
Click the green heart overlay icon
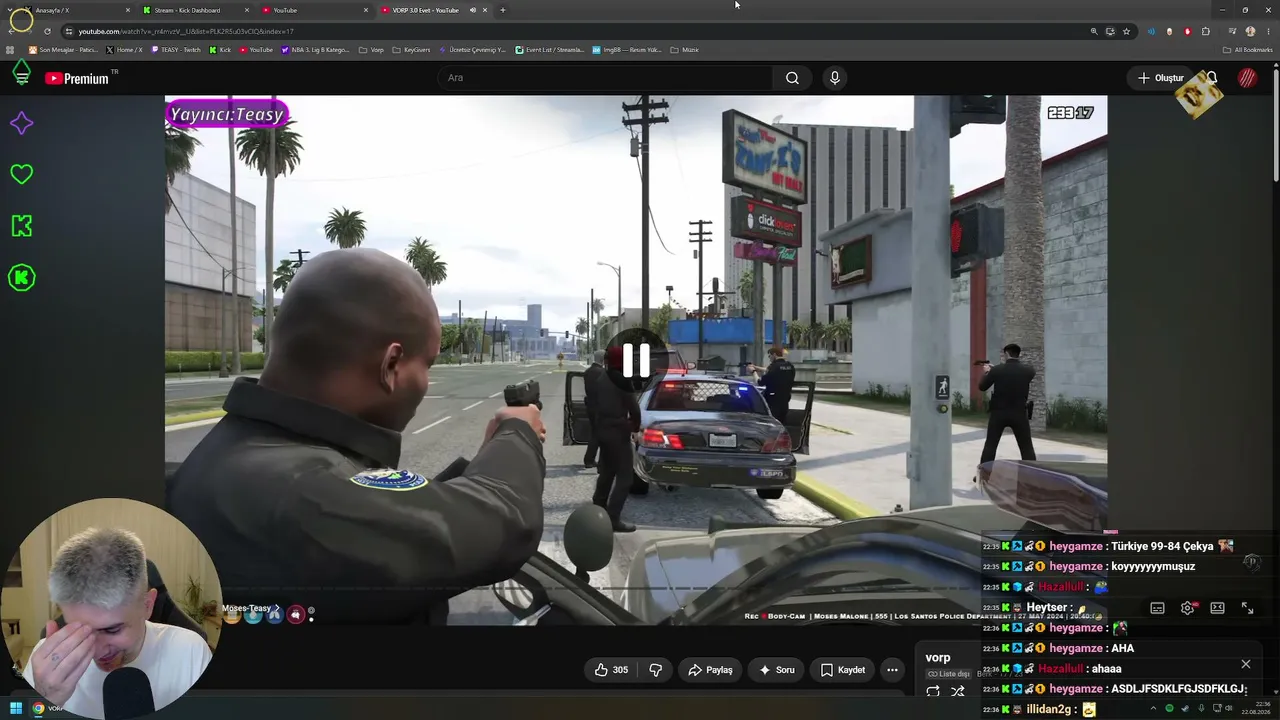(x=21, y=175)
